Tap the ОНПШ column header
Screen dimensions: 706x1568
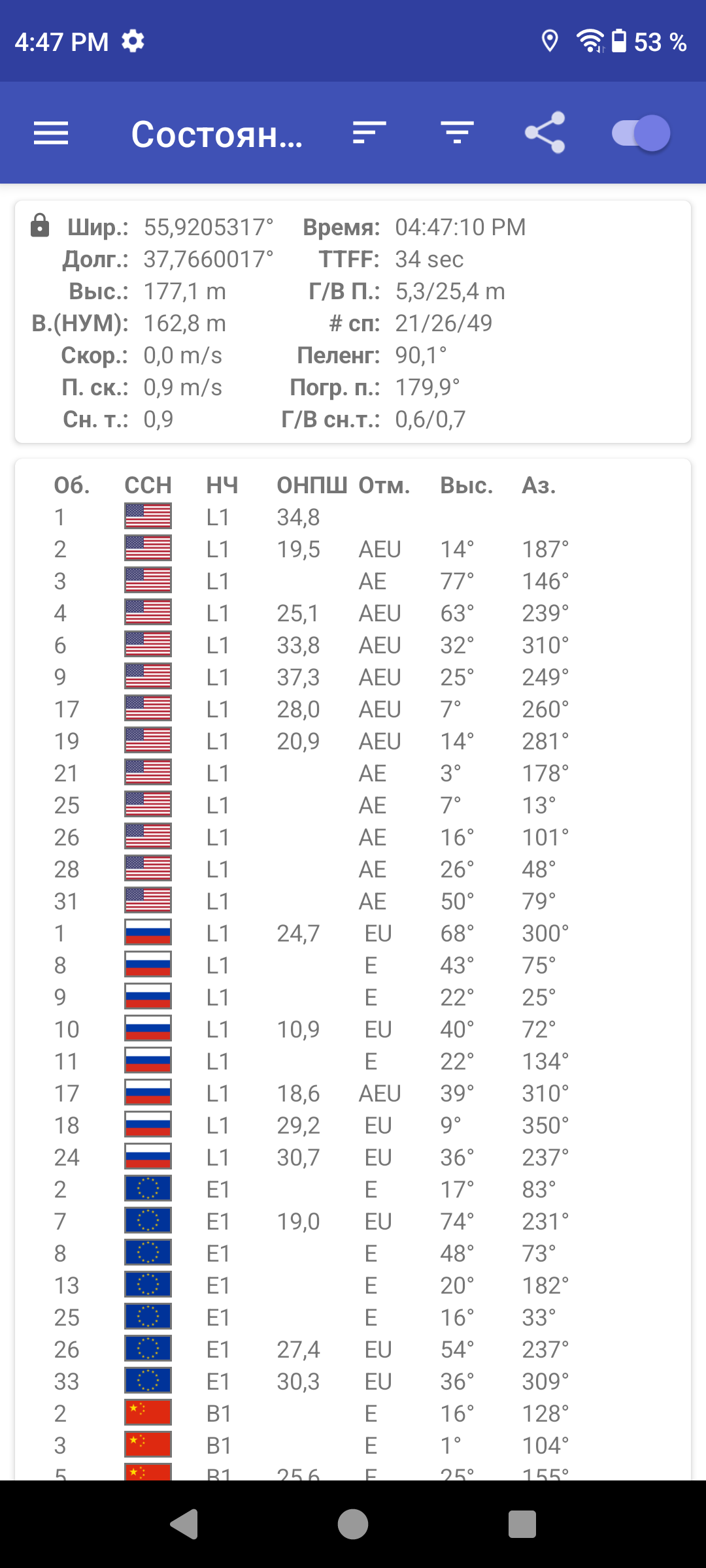coord(312,485)
